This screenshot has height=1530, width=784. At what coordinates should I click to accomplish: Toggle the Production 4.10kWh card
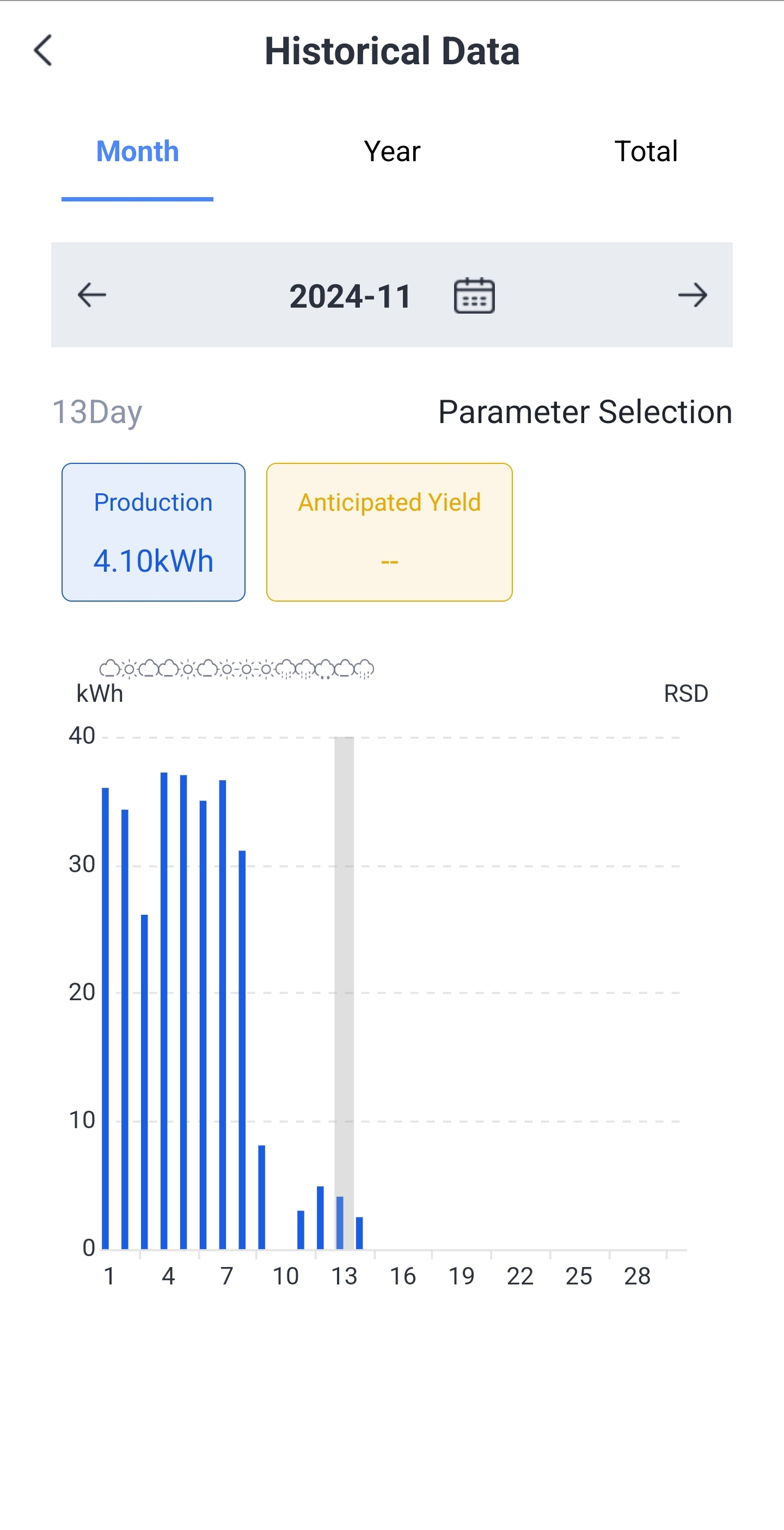point(153,532)
